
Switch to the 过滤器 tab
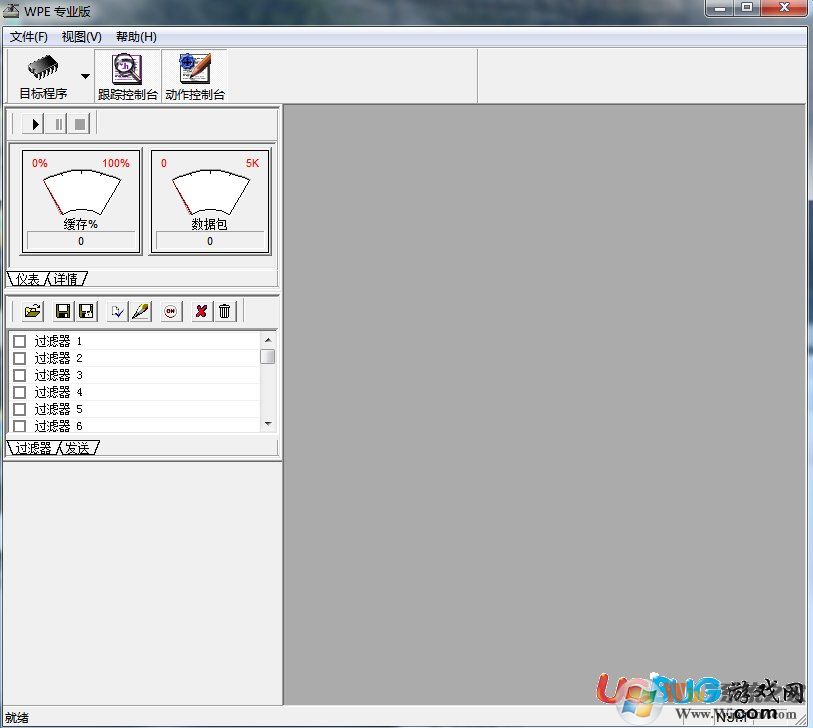click(x=33, y=447)
